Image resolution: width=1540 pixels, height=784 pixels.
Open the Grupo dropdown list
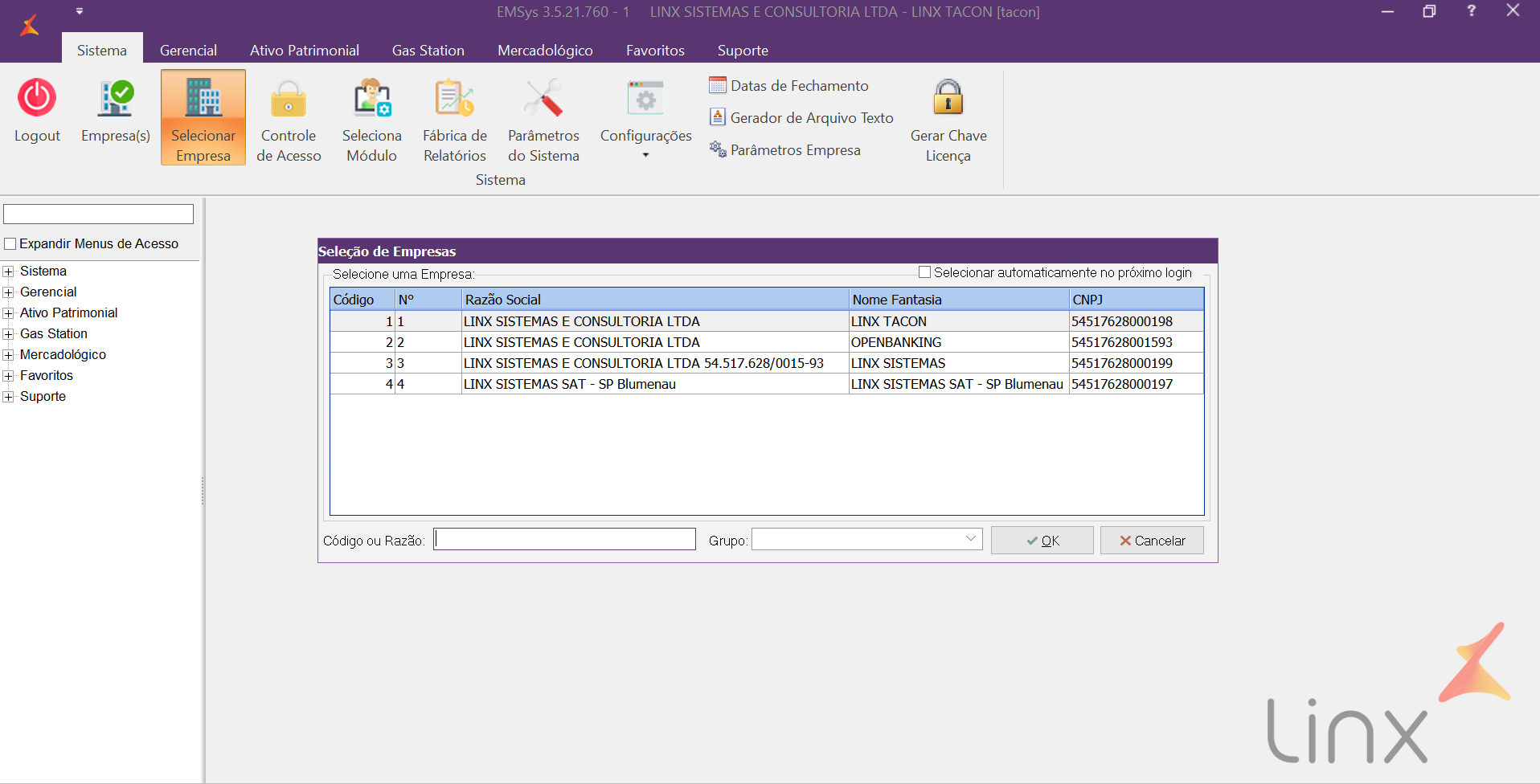click(970, 539)
